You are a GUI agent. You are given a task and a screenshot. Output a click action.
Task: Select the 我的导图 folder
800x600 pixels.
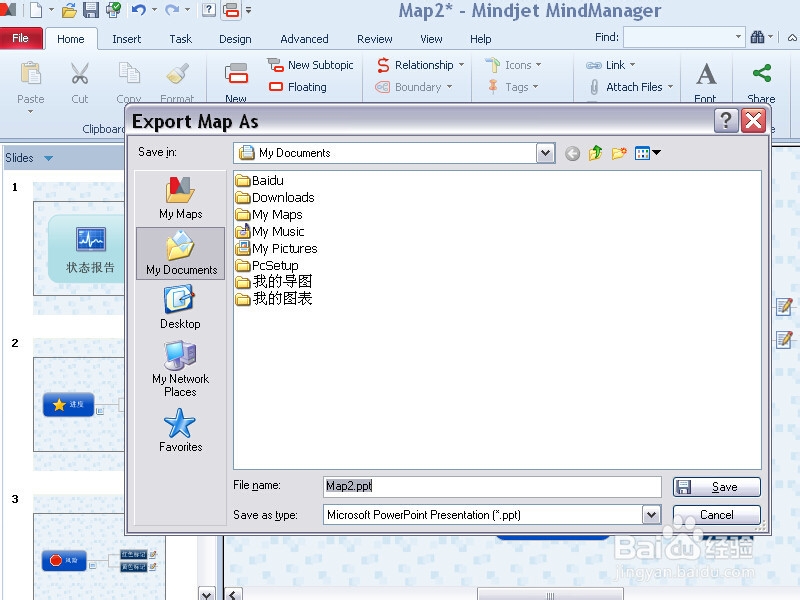(x=274, y=282)
